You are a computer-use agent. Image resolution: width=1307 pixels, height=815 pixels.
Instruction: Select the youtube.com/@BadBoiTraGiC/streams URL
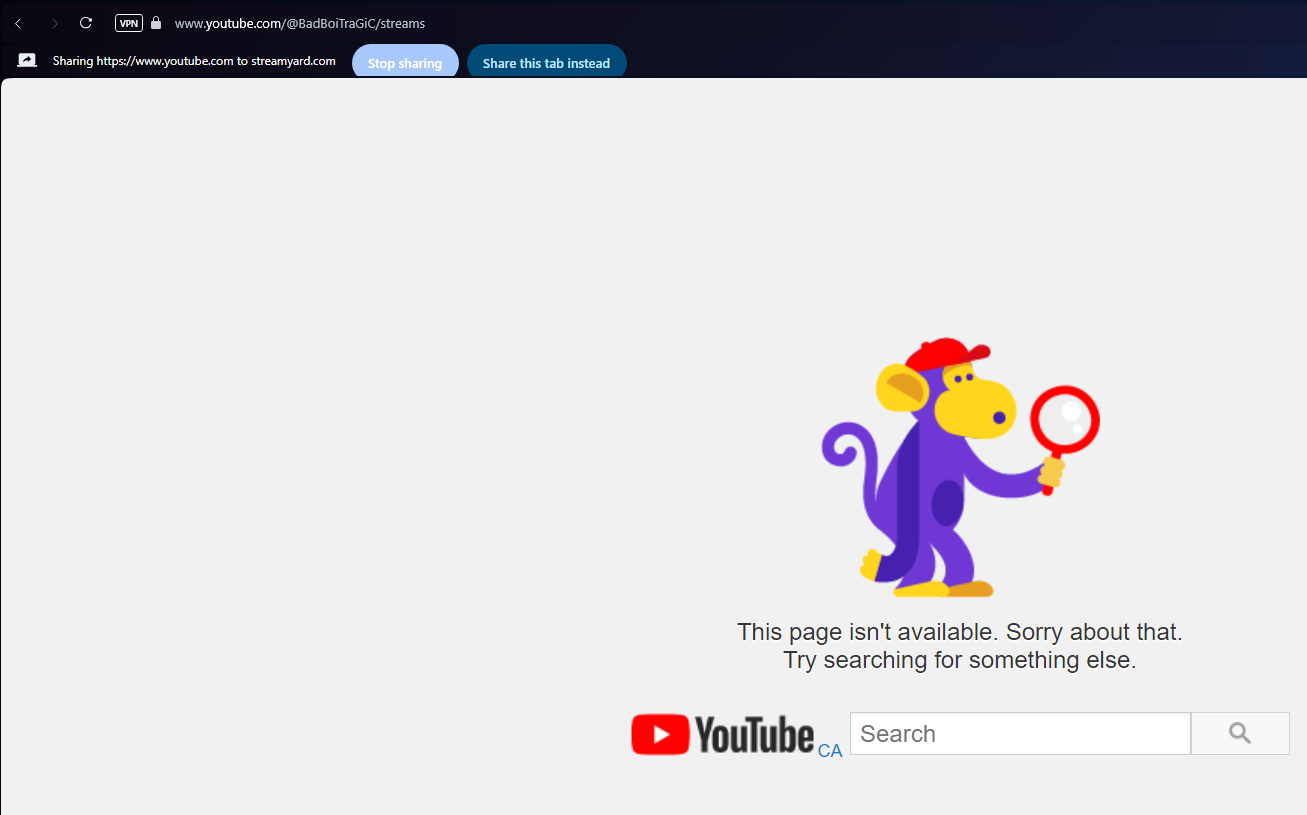tap(300, 23)
